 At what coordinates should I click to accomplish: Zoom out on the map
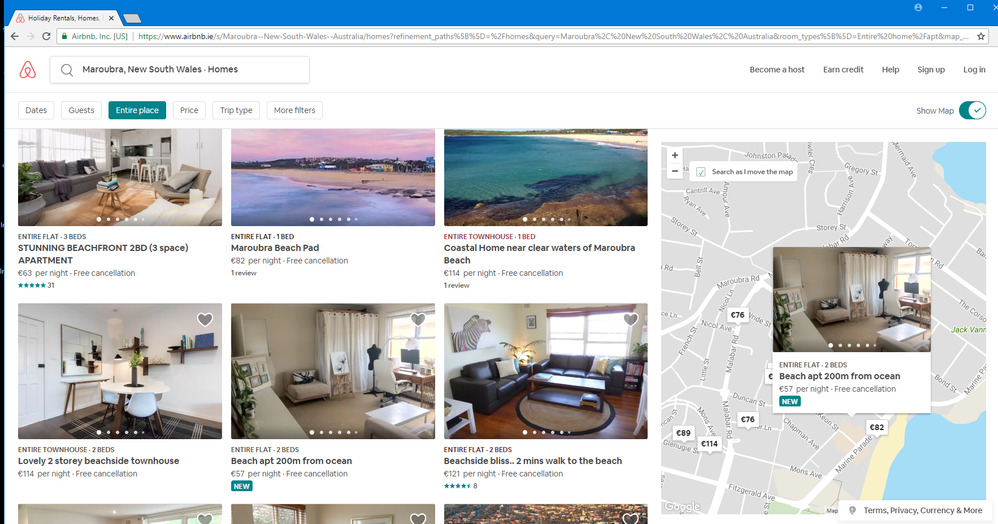(x=675, y=171)
